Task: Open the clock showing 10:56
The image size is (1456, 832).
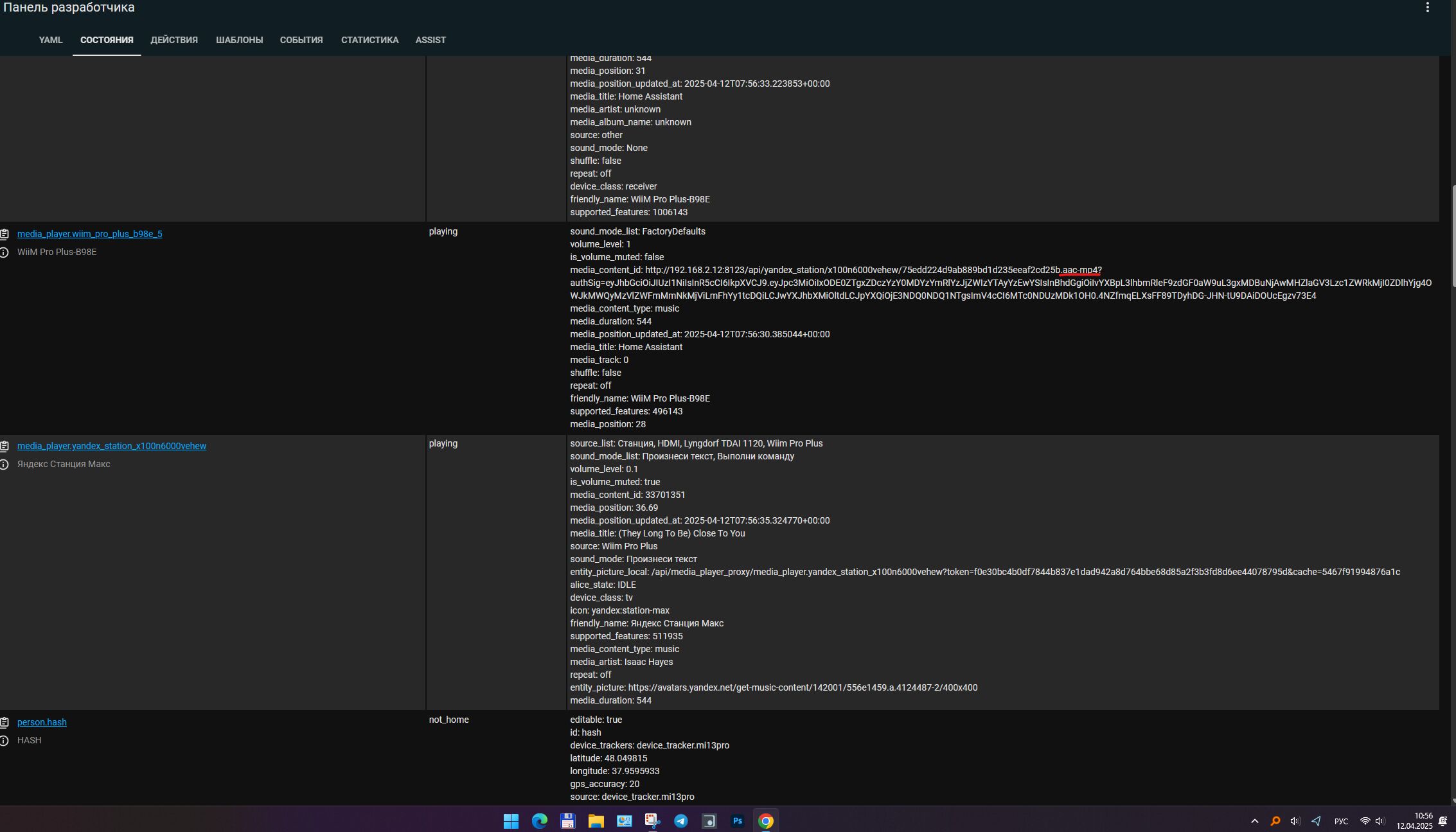Action: click(1414, 821)
